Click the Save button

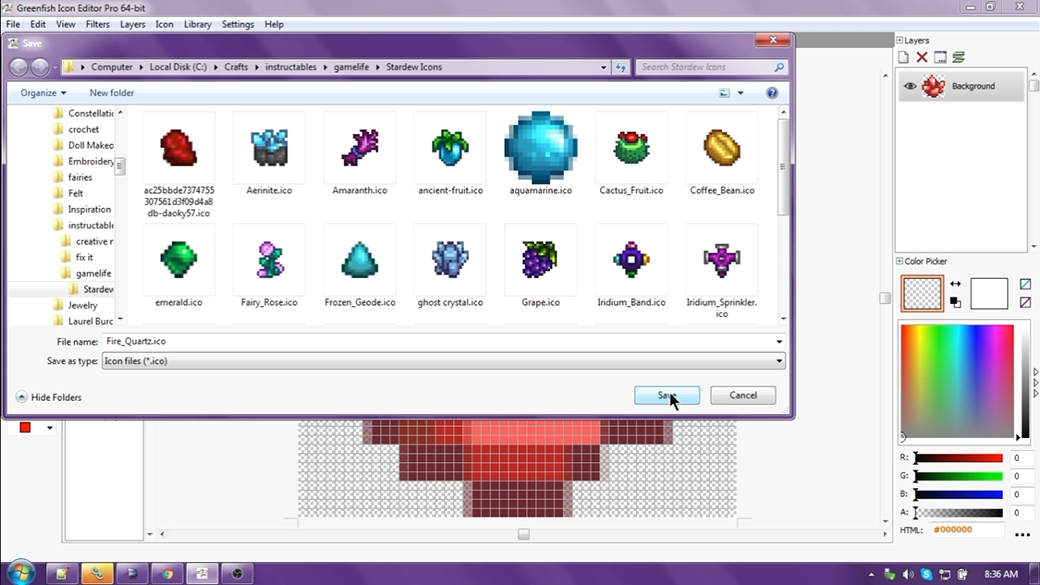pyautogui.click(x=666, y=395)
